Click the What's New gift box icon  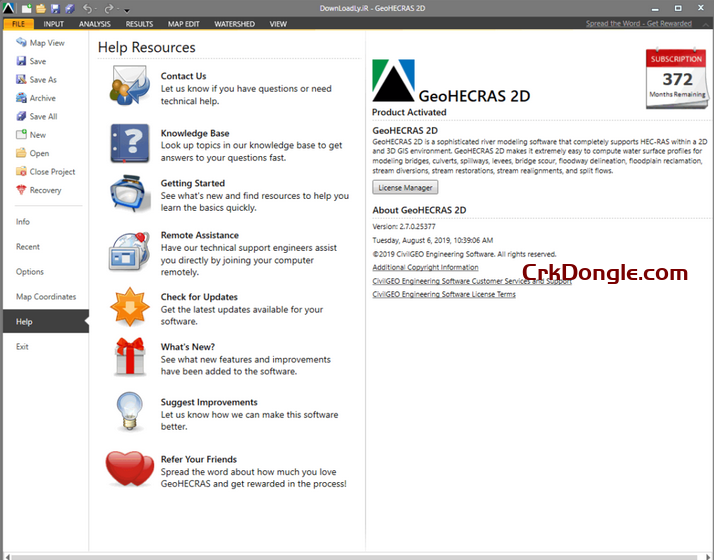[130, 357]
